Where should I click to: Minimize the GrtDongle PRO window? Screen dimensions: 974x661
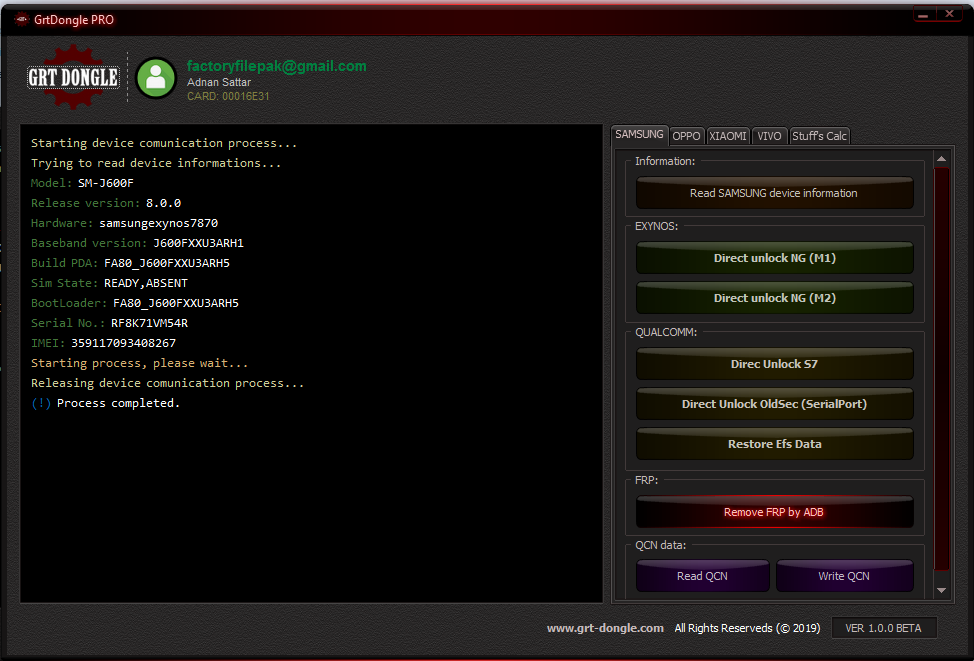click(x=924, y=14)
